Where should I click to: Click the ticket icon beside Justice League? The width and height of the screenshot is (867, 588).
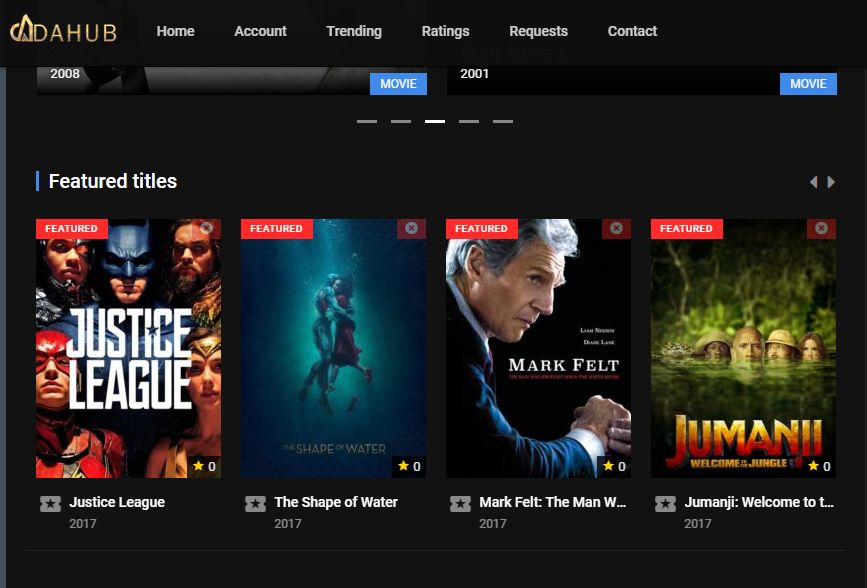pos(48,503)
